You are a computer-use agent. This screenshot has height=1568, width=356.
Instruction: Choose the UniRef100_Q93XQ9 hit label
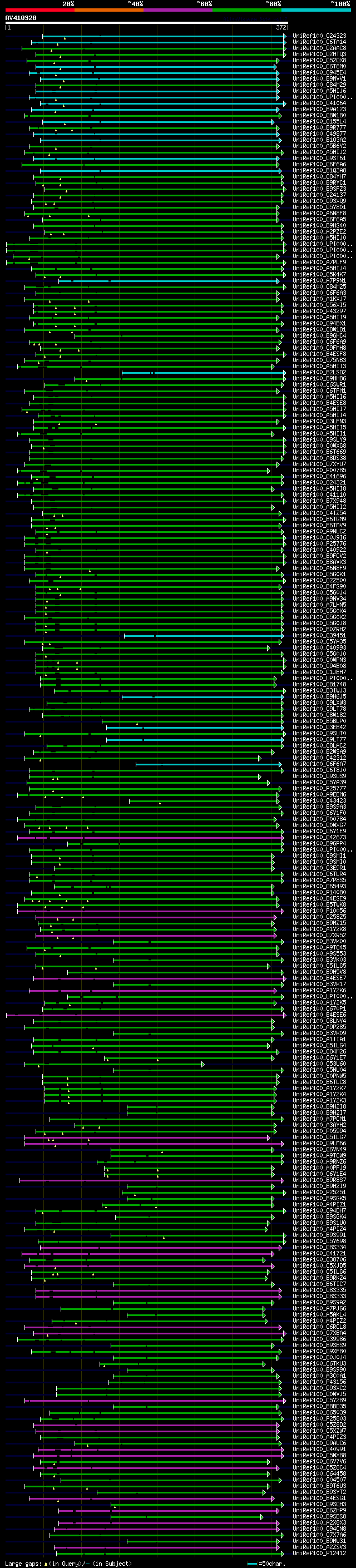tap(319, 201)
